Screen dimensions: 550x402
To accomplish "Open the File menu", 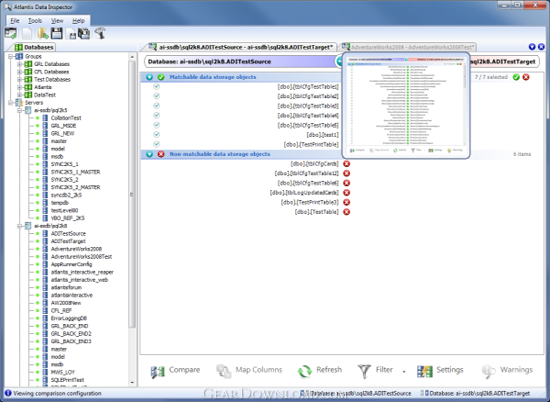I will [x=15, y=21].
